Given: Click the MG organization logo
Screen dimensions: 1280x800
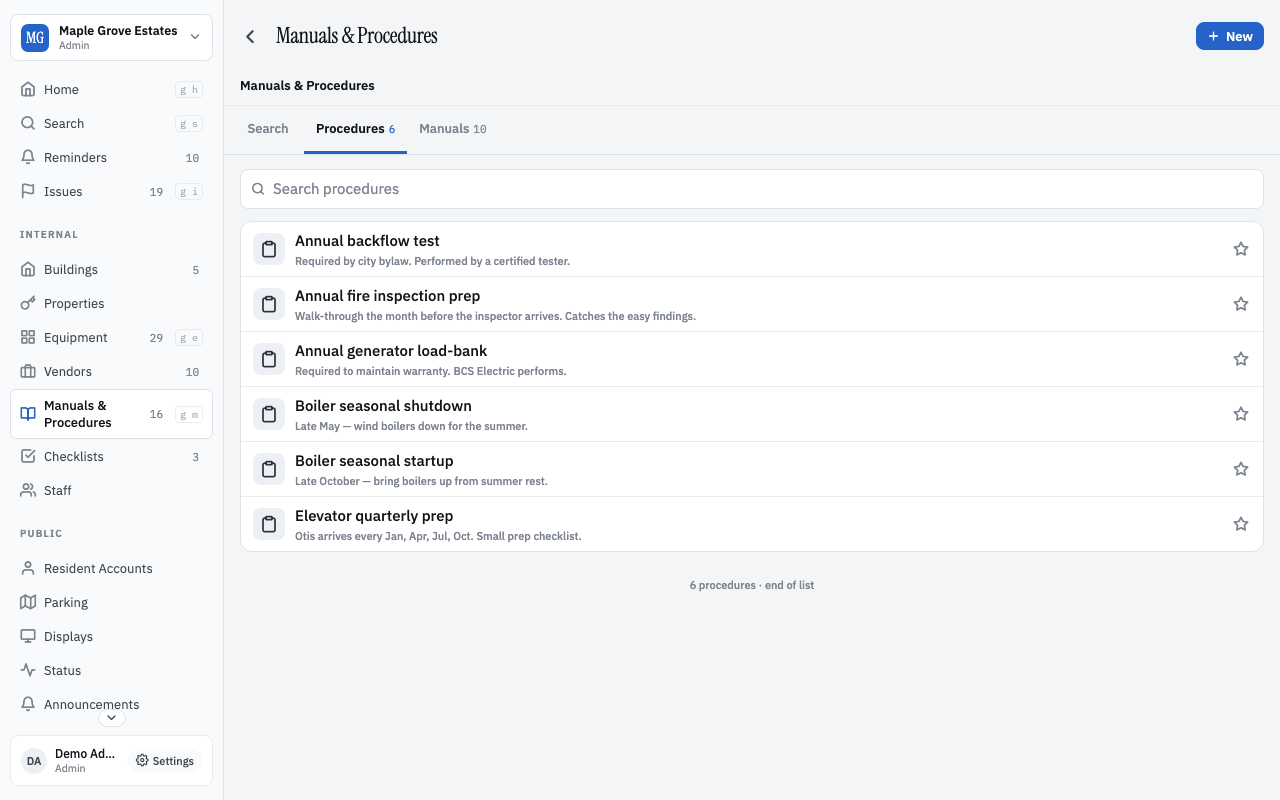Looking at the screenshot, I should click(x=35, y=38).
